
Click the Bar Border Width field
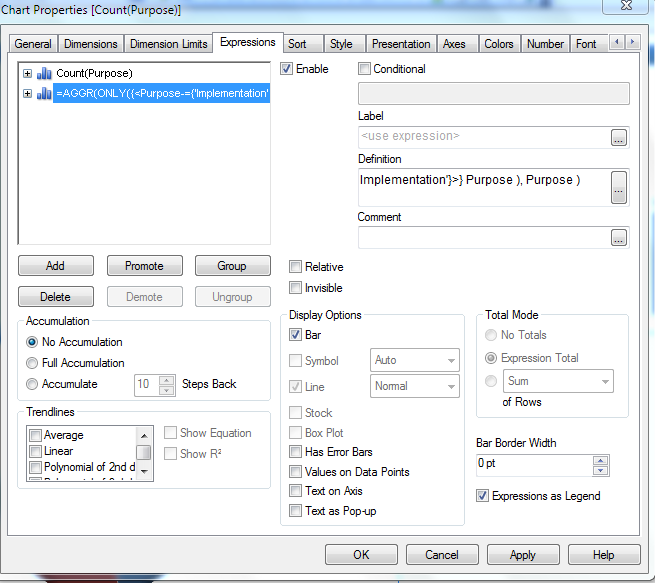point(534,465)
